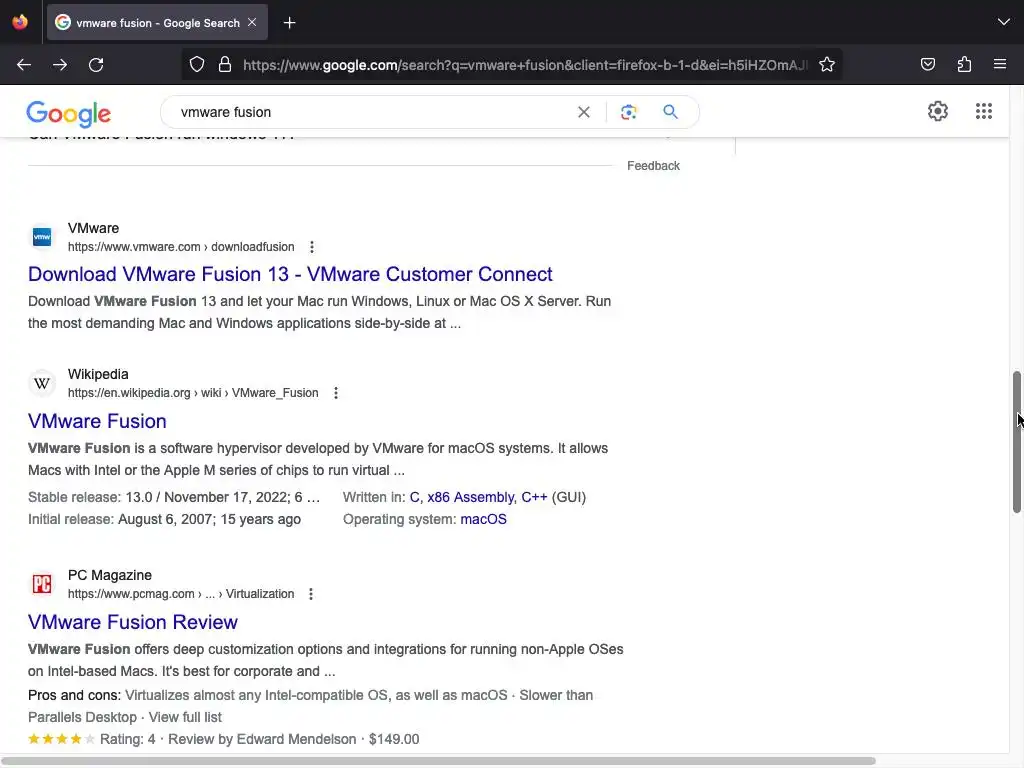
Task: Open tracking protection shield icon
Action: point(197,65)
